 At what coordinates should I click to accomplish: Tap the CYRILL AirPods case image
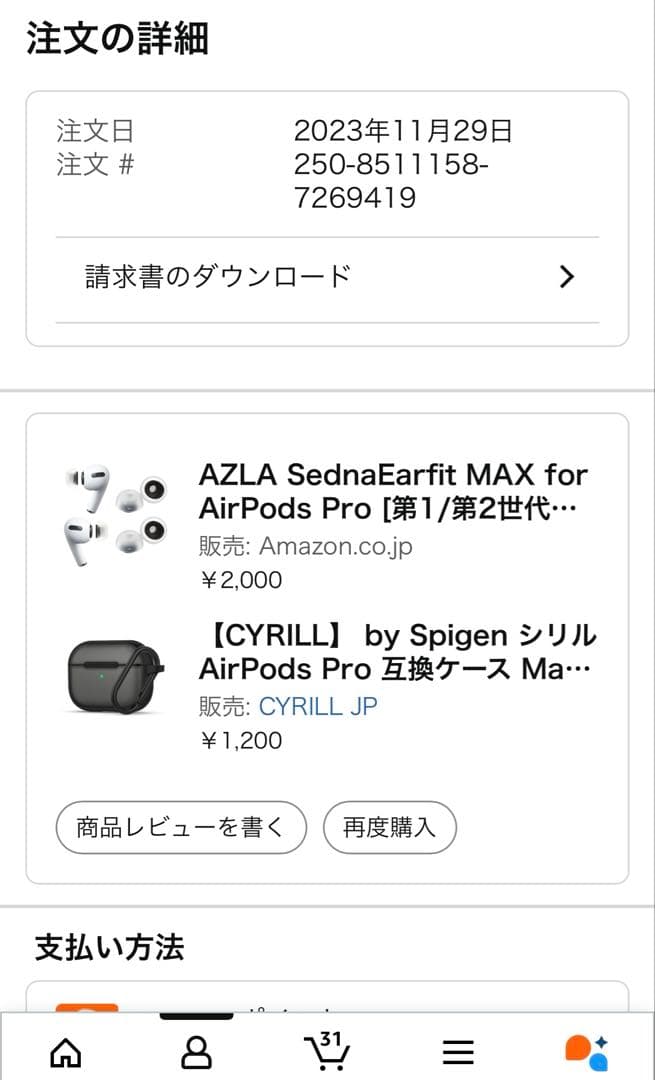tap(110, 672)
